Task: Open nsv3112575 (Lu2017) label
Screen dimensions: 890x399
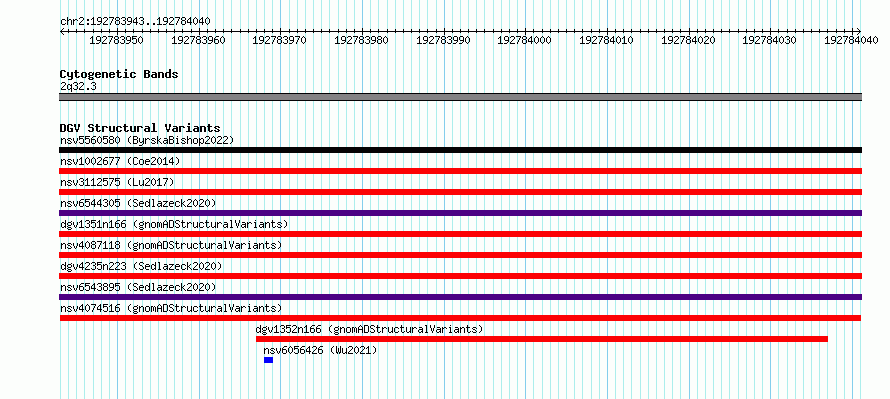Action: click(x=117, y=182)
